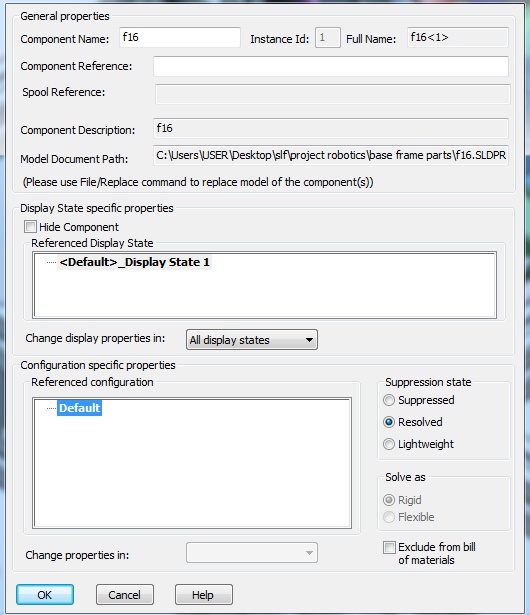Screen dimensions: 530x615
Task: Click the Referenced Display State label
Action: (x=92, y=243)
